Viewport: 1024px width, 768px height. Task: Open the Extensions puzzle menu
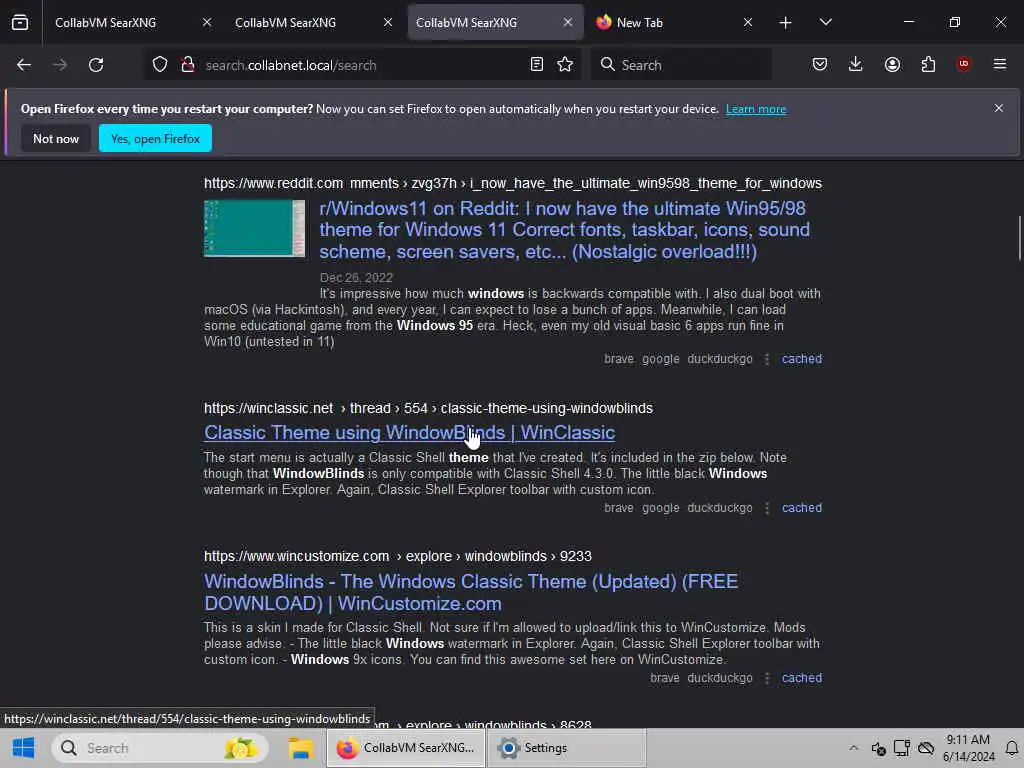tap(928, 65)
